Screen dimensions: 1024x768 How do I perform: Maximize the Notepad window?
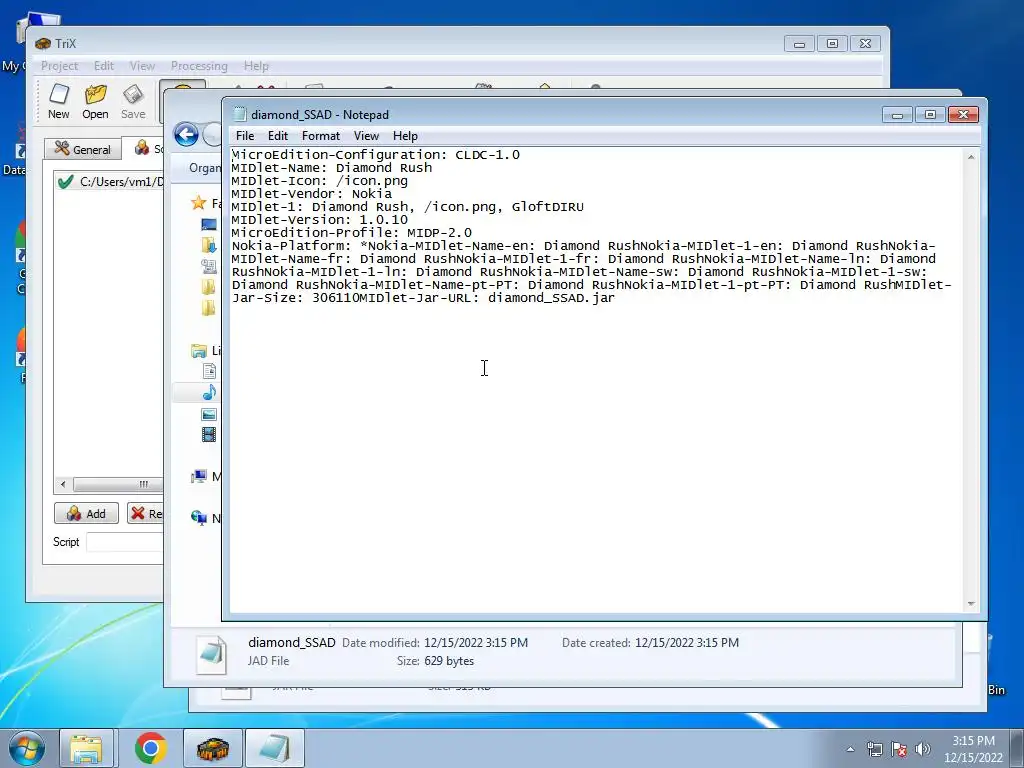pyautogui.click(x=930, y=115)
